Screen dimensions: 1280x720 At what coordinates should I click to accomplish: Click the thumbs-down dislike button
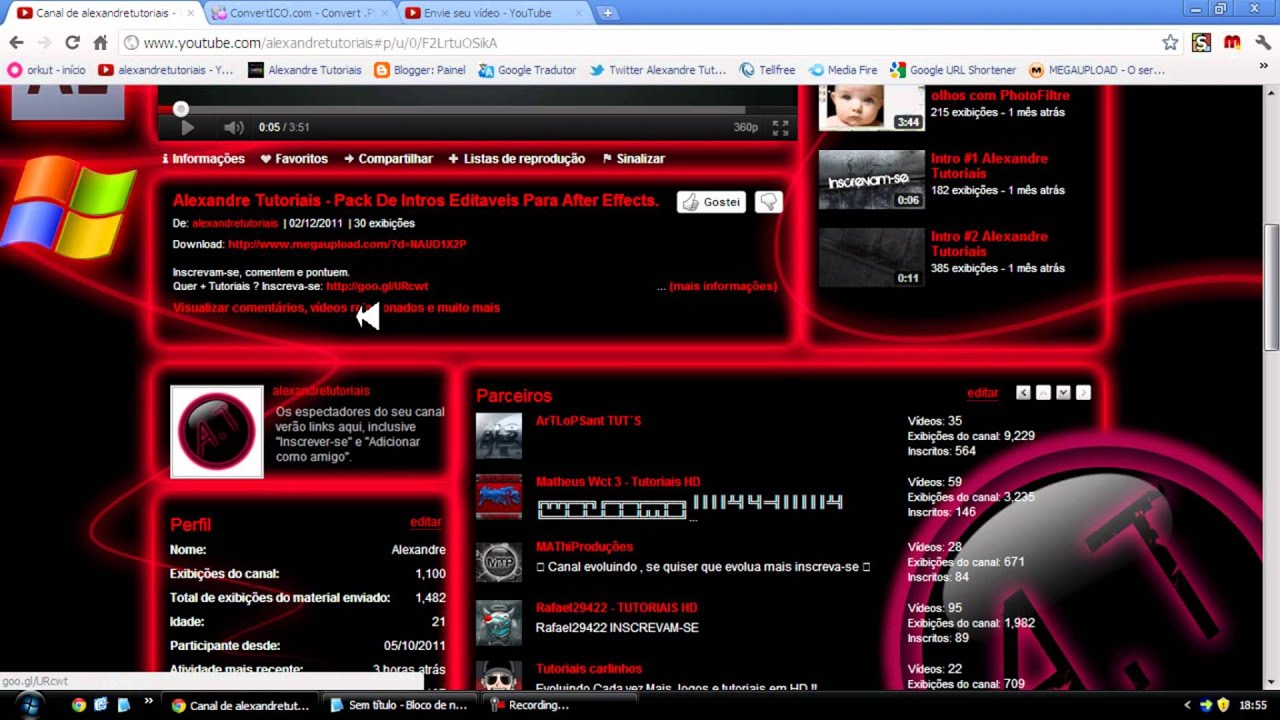pos(768,202)
